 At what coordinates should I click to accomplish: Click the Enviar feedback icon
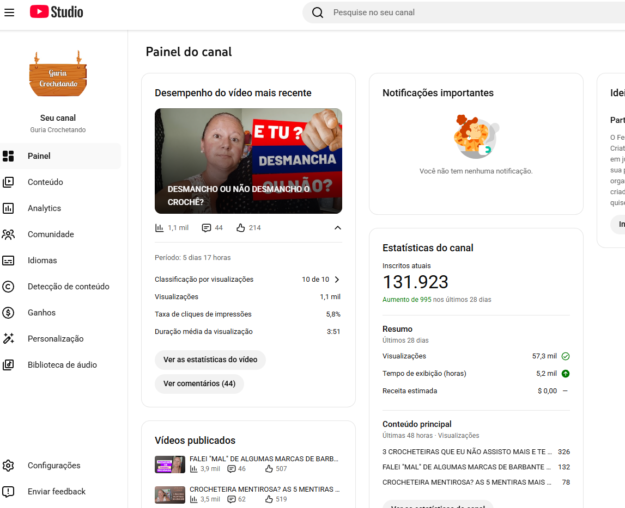8,492
